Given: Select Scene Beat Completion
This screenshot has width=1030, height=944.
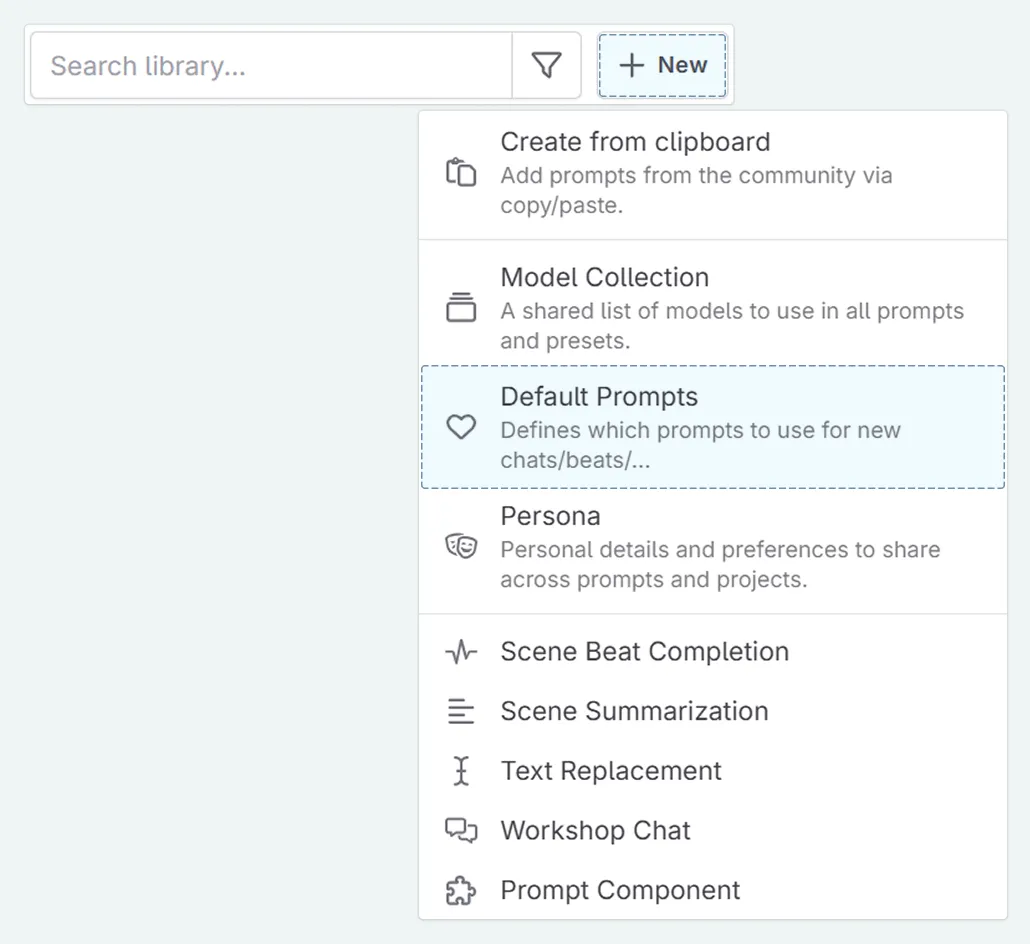Looking at the screenshot, I should coord(644,651).
